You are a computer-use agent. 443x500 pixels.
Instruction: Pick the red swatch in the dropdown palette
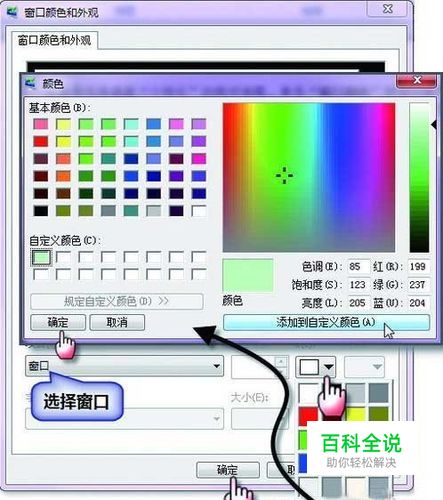click(308, 415)
